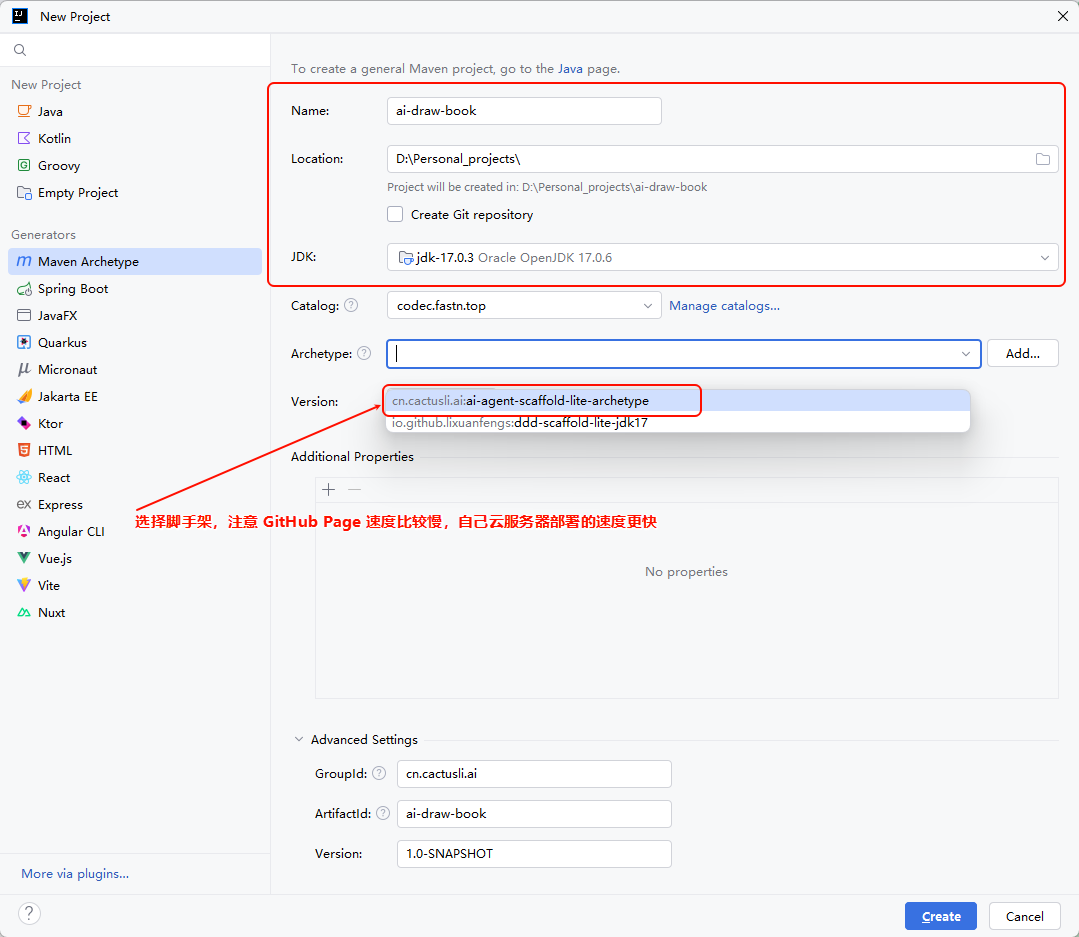Click the GroupId input field
The width and height of the screenshot is (1079, 937).
[534, 773]
